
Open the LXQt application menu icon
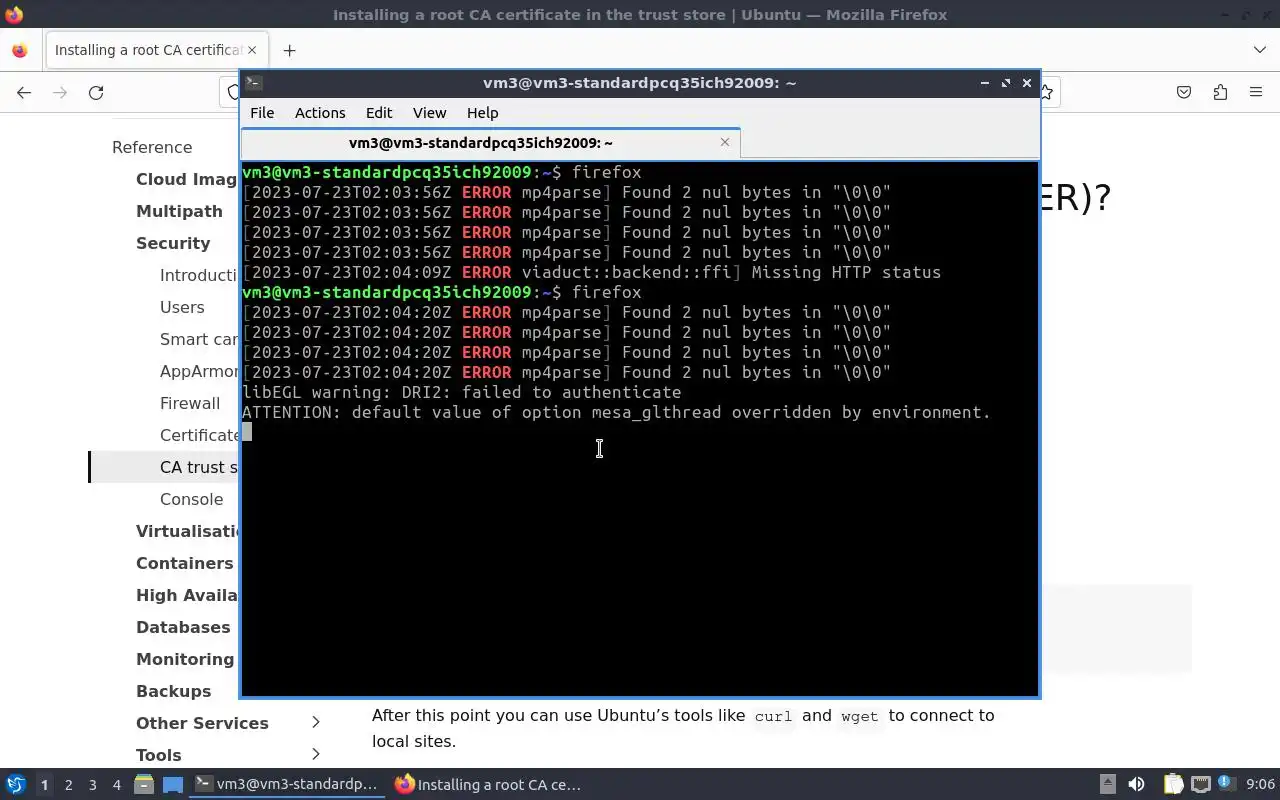(x=15, y=785)
